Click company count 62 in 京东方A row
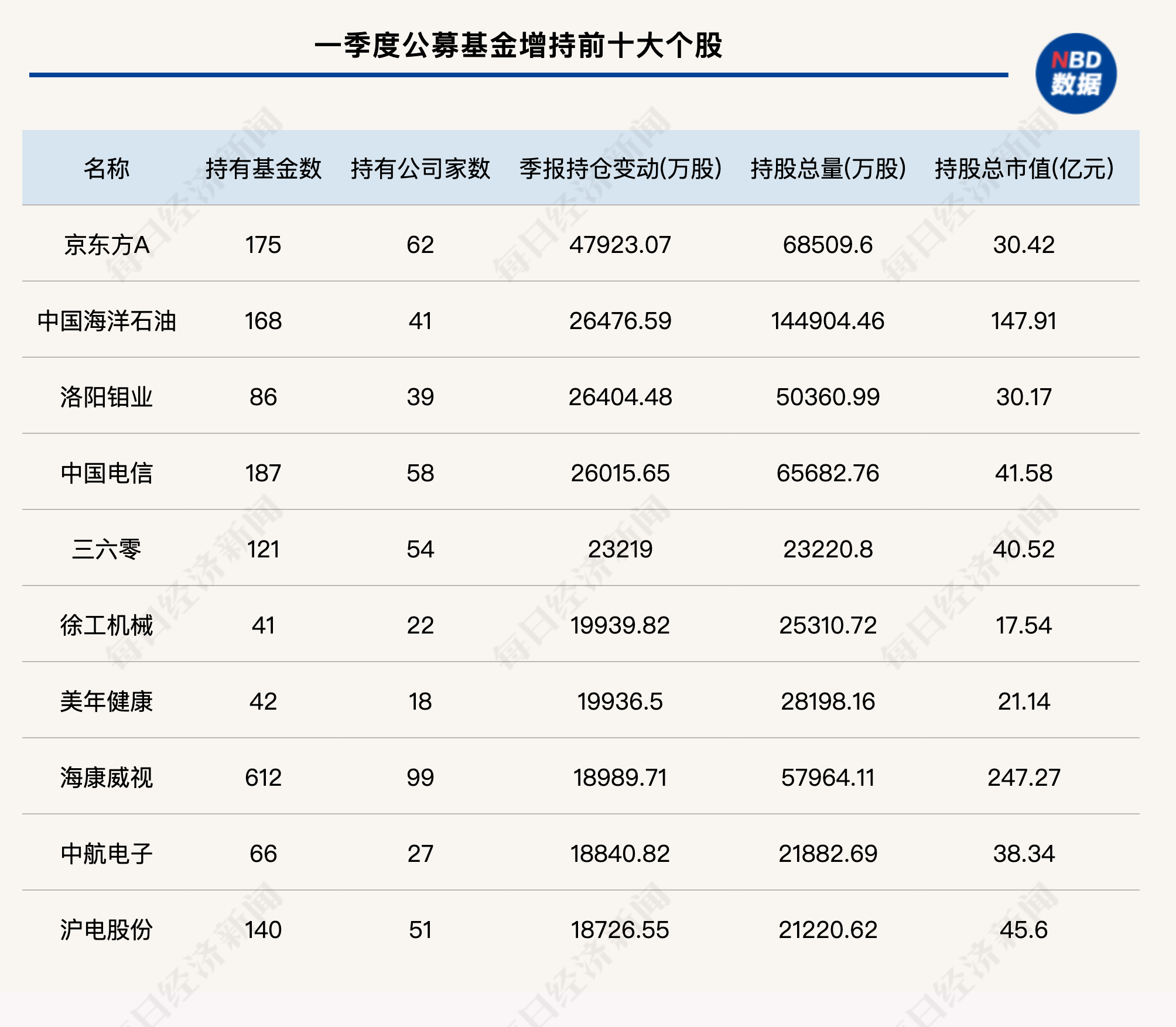Image resolution: width=1176 pixels, height=1027 pixels. click(421, 245)
